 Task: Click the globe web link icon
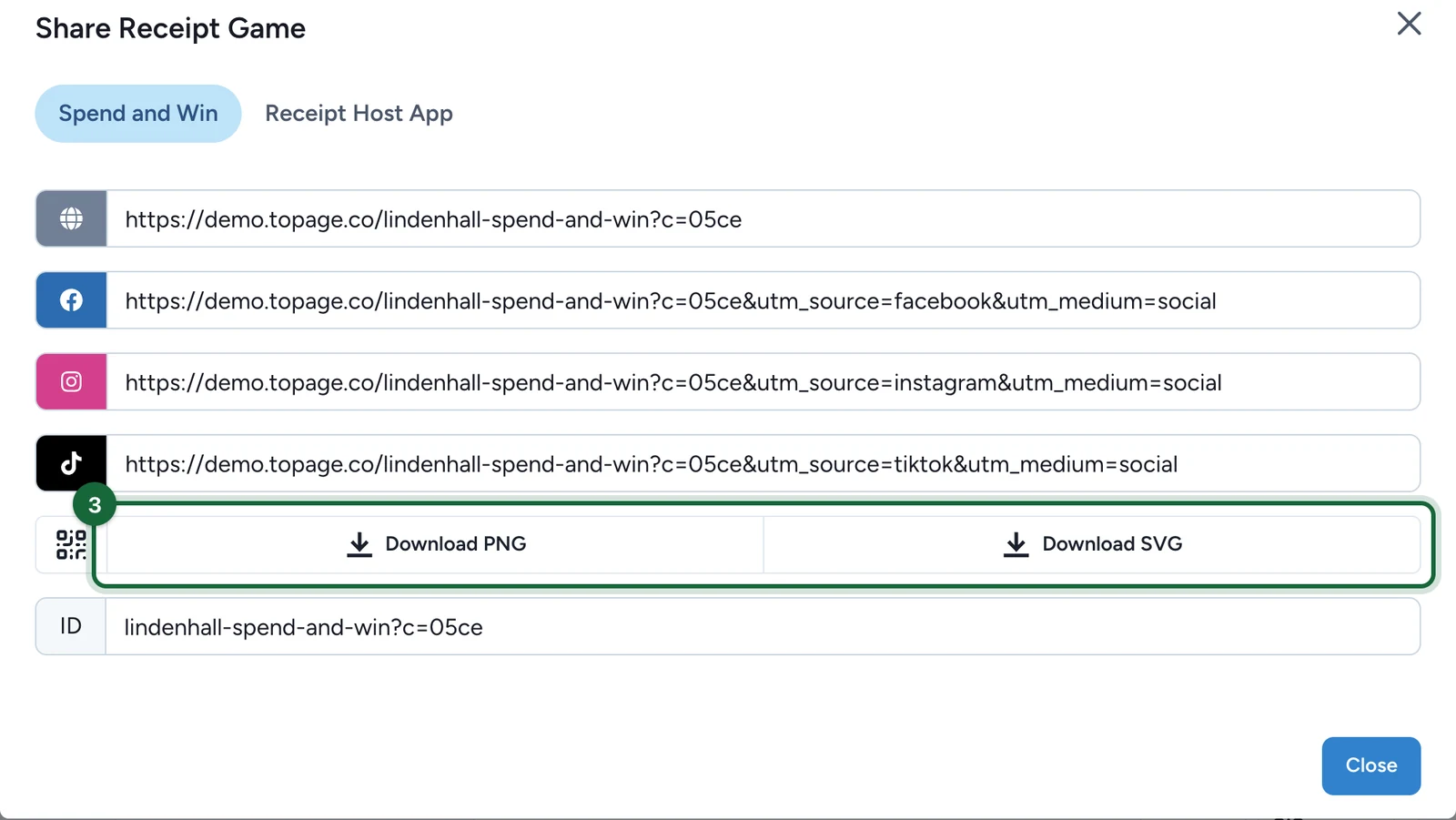pos(71,218)
